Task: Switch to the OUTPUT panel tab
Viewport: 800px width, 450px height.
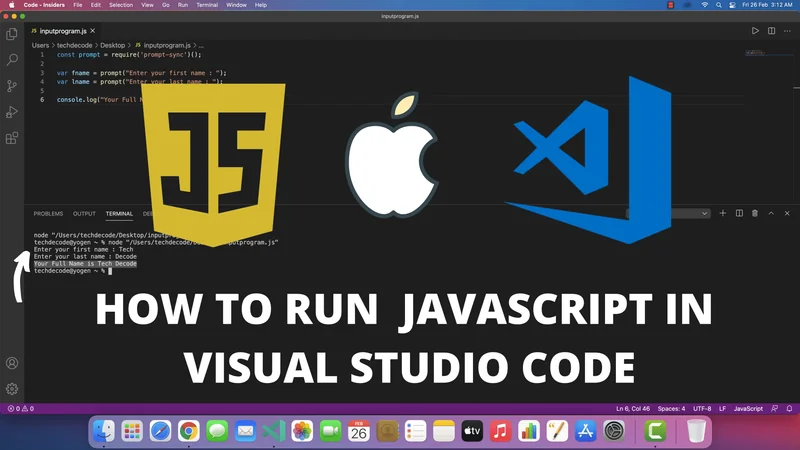Action: (x=84, y=213)
